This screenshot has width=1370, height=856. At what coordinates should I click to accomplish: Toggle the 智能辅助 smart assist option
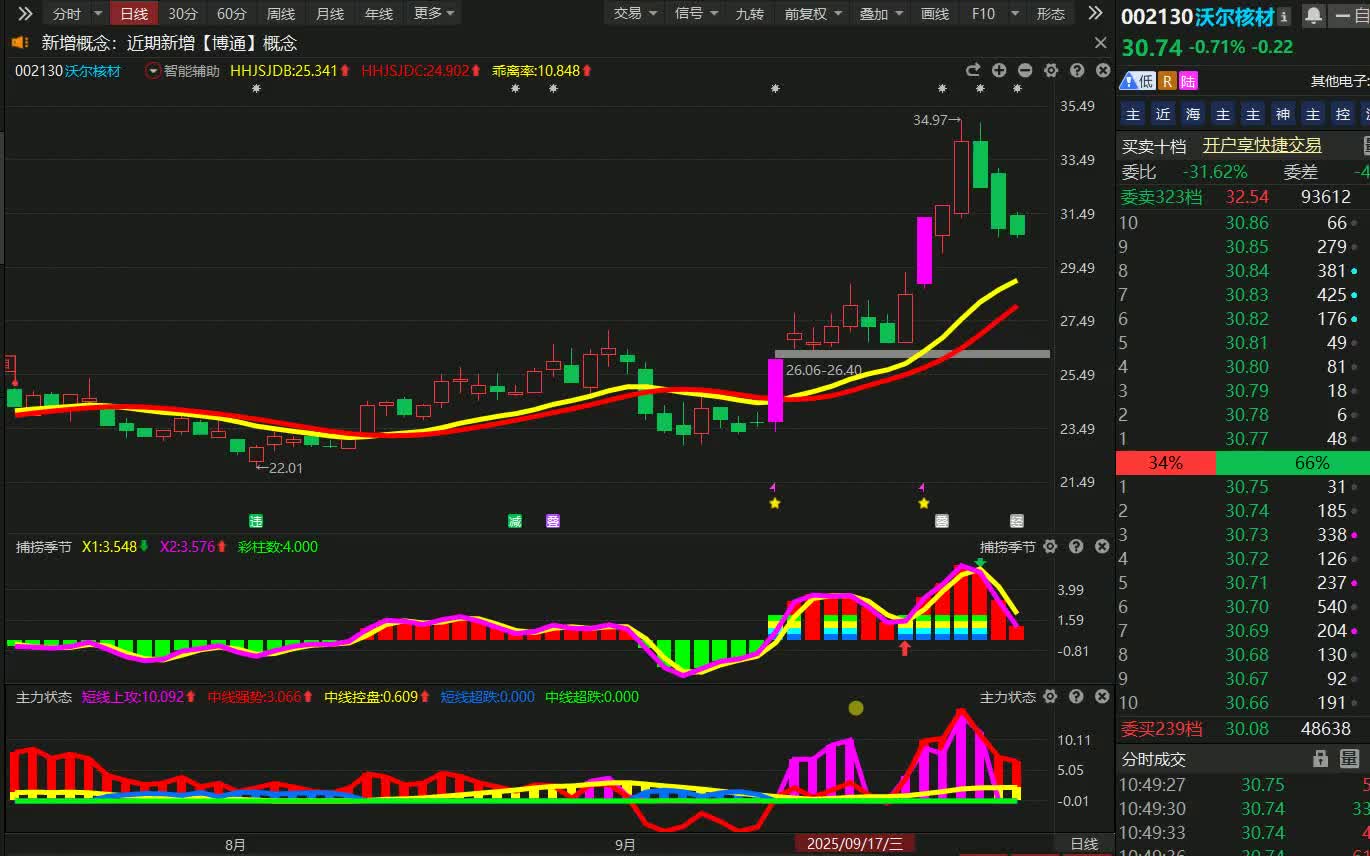point(182,71)
